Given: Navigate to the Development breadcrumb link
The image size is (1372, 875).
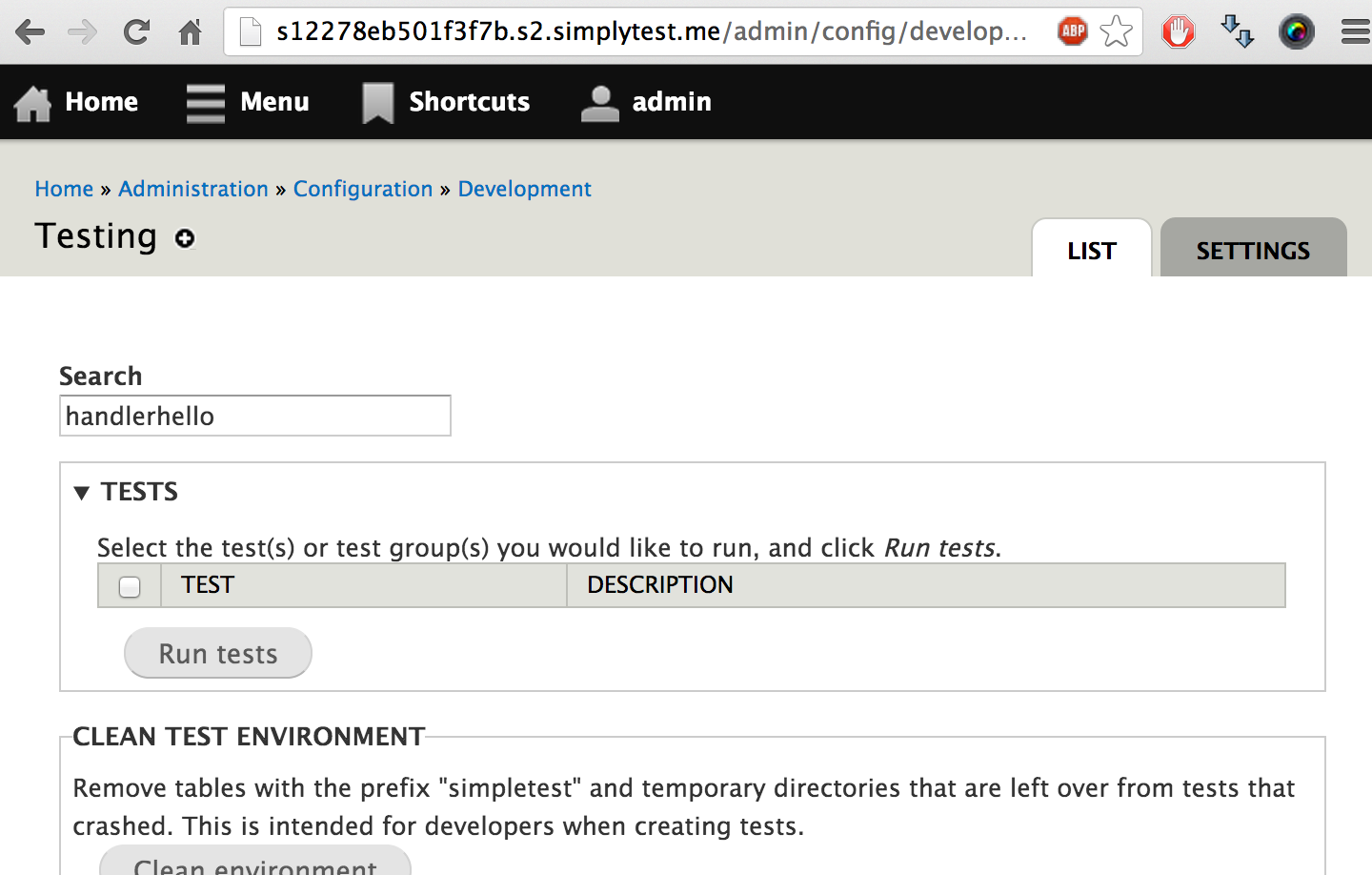Looking at the screenshot, I should click(524, 189).
